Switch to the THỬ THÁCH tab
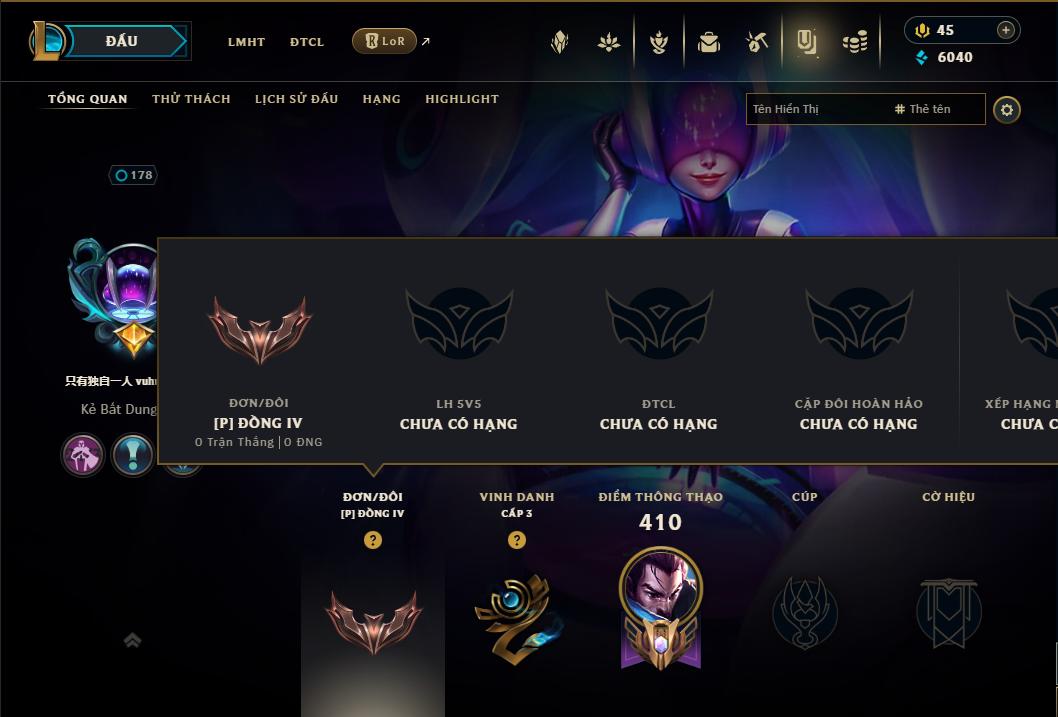This screenshot has width=1058, height=717. coord(191,99)
